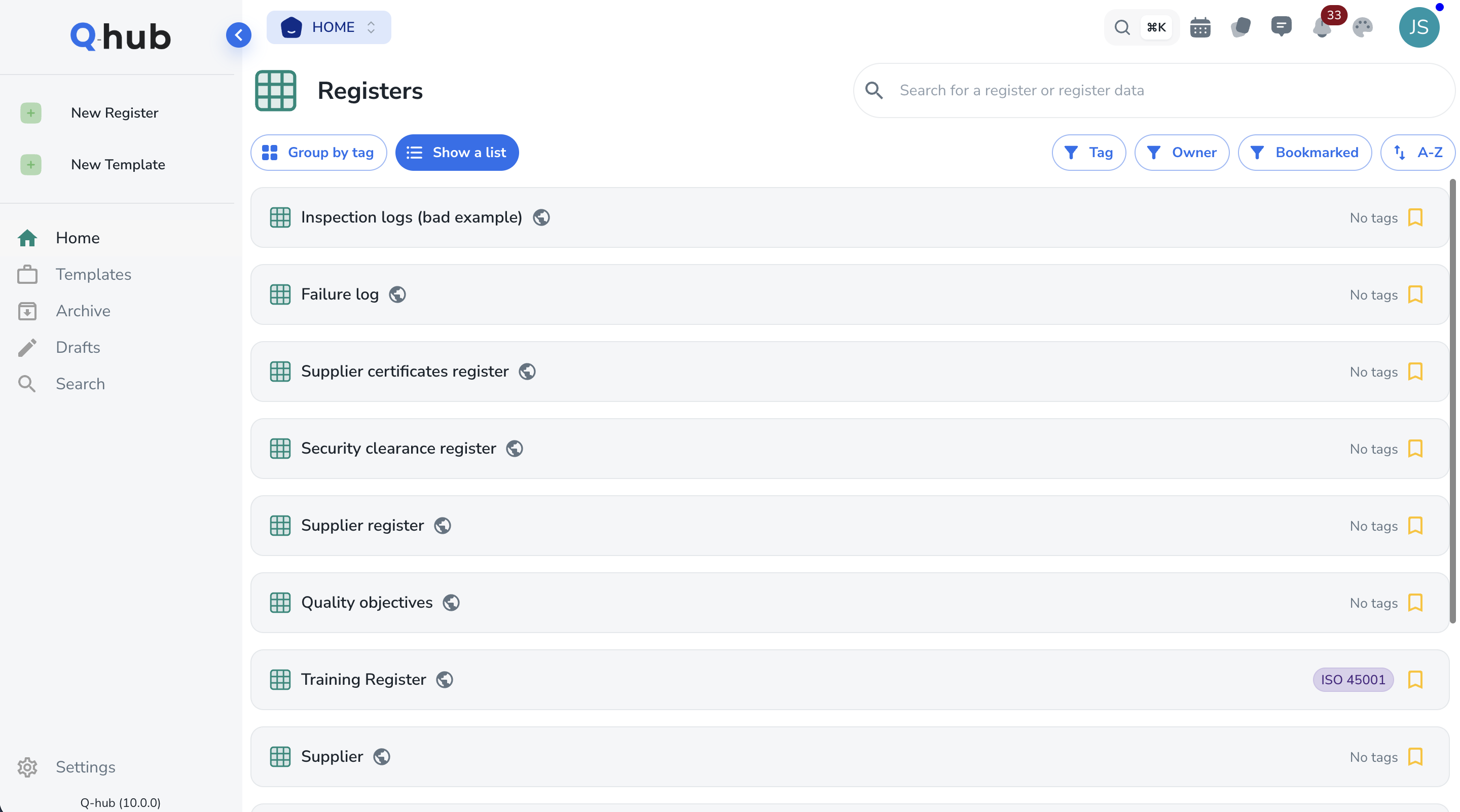Click the Registers grid icon next to the title

[x=276, y=90]
